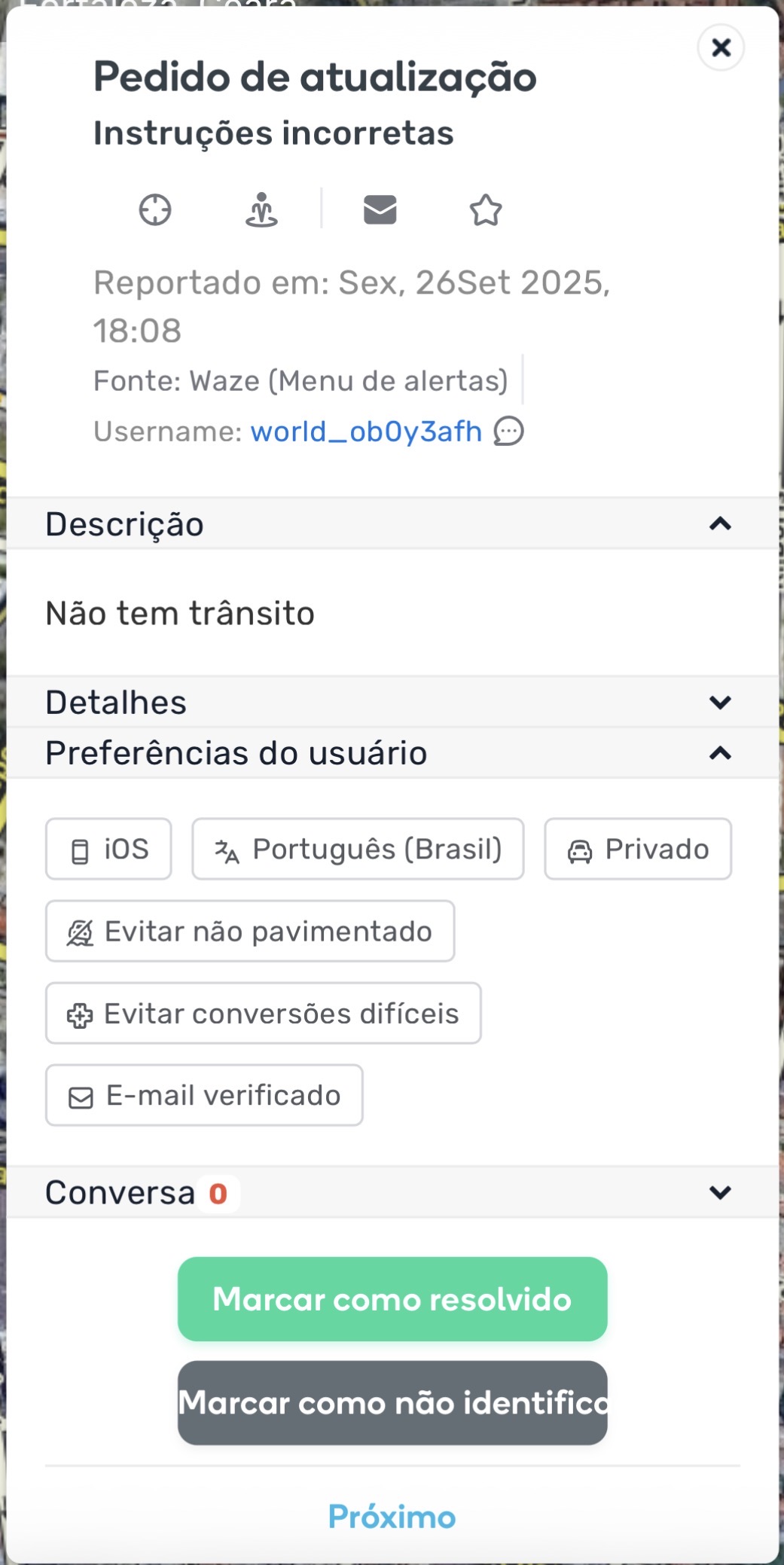Image resolution: width=784 pixels, height=1565 pixels.
Task: Collapse the Descrição section
Action: click(x=720, y=524)
